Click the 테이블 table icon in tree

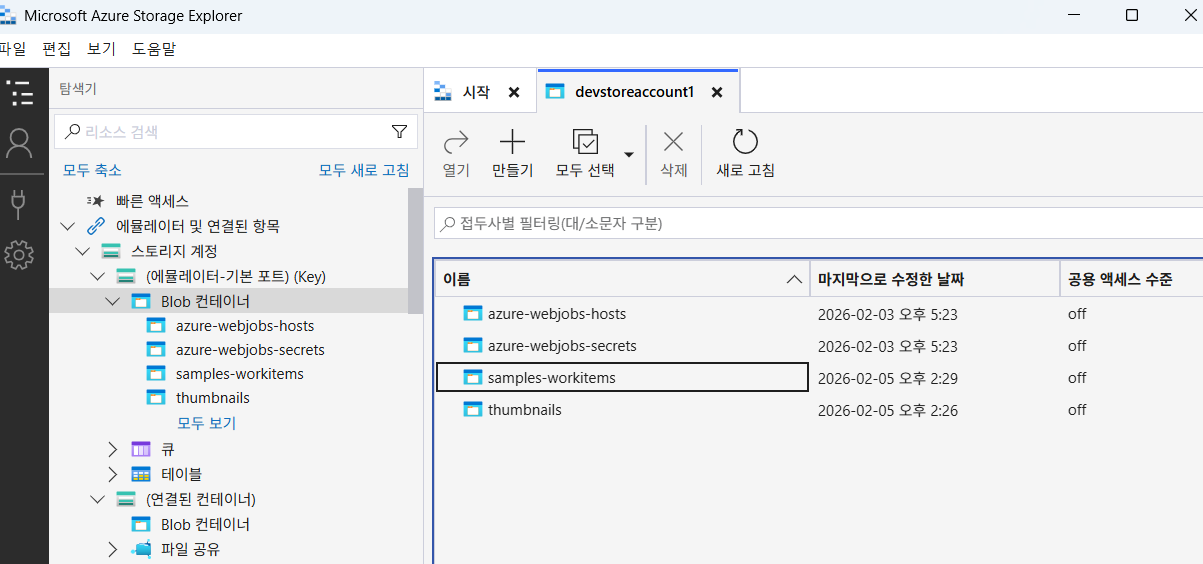(141, 474)
